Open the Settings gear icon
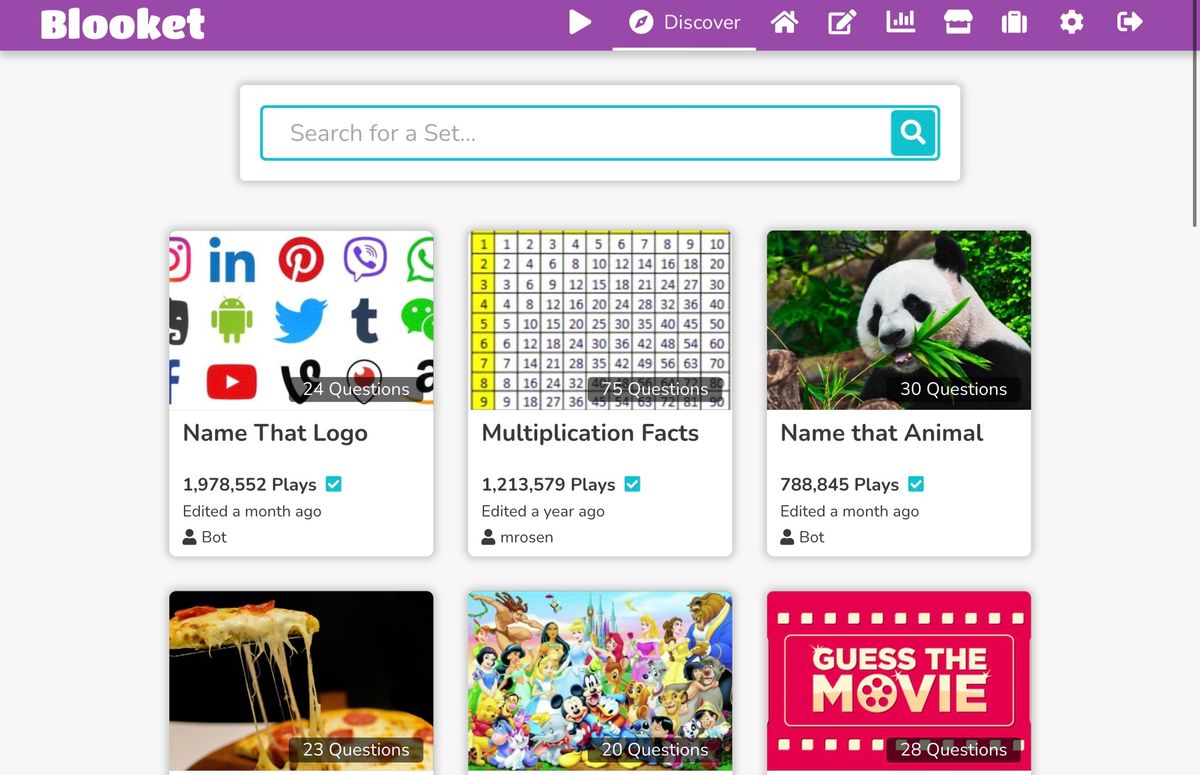The width and height of the screenshot is (1200, 775). (1071, 22)
